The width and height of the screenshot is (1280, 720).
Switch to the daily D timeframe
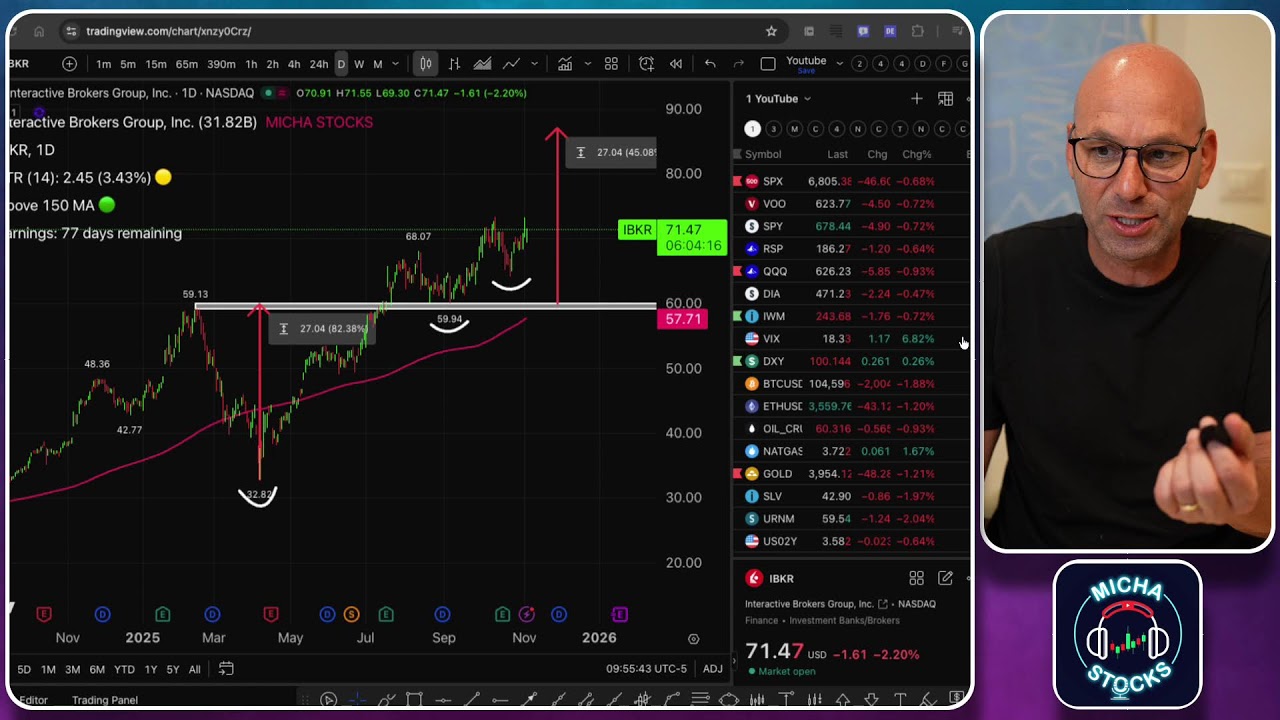click(341, 64)
